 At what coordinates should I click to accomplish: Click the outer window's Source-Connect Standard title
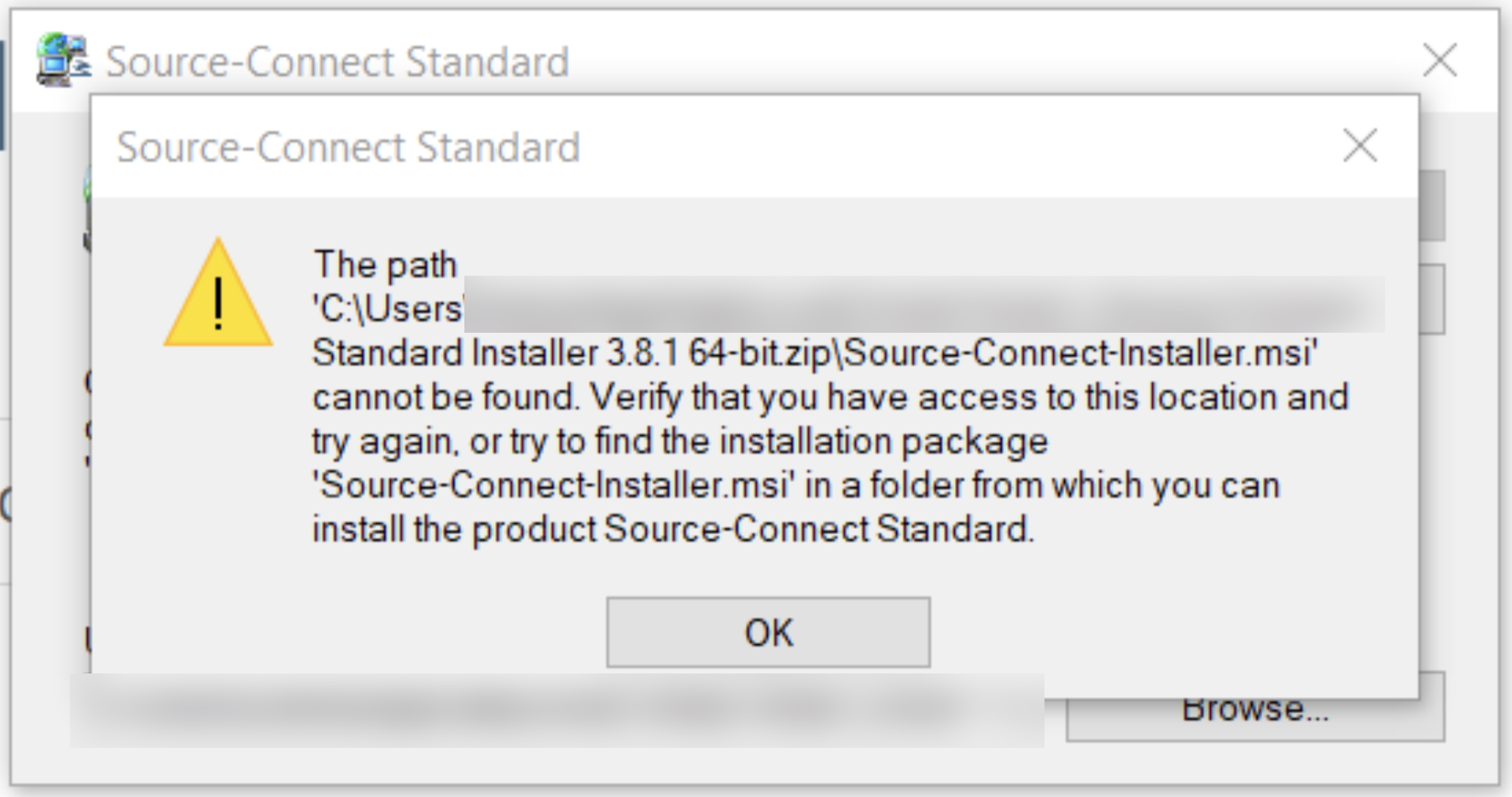337,62
